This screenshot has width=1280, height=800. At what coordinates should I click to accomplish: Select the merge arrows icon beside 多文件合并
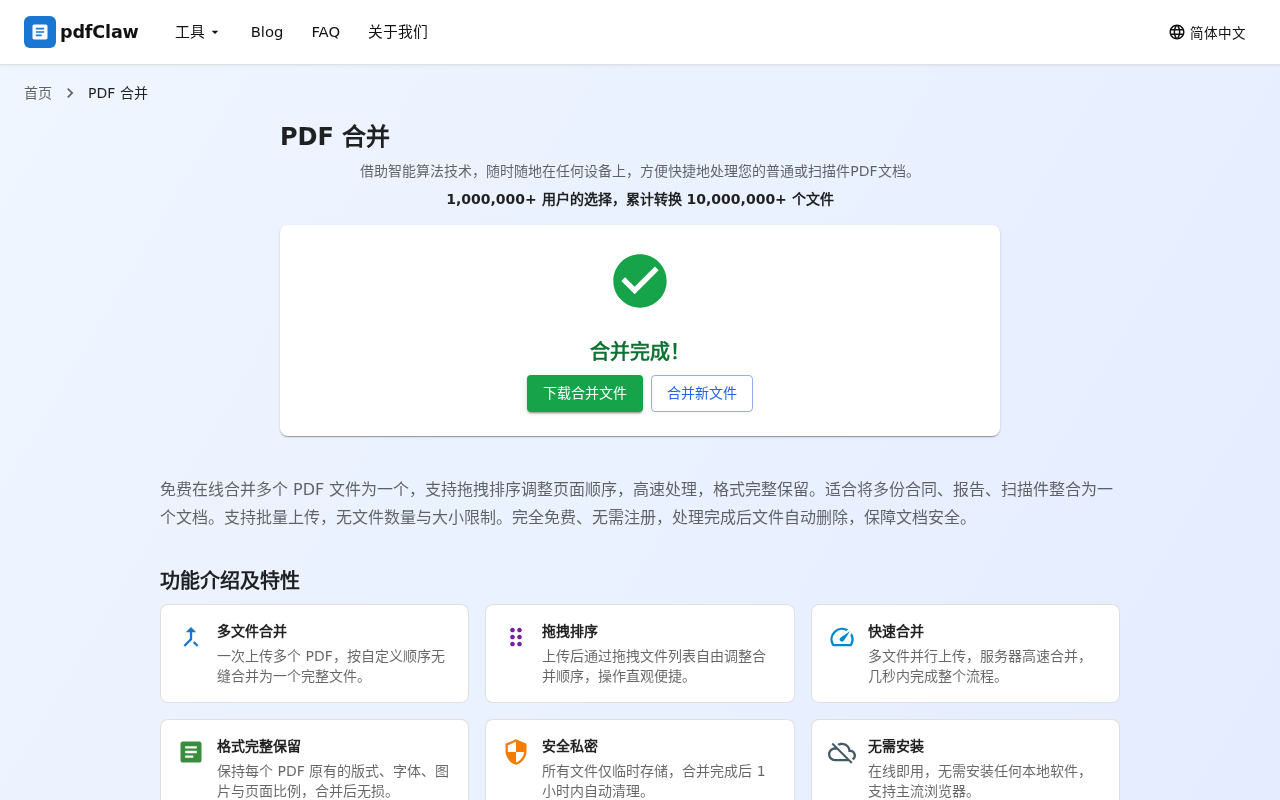coord(191,635)
